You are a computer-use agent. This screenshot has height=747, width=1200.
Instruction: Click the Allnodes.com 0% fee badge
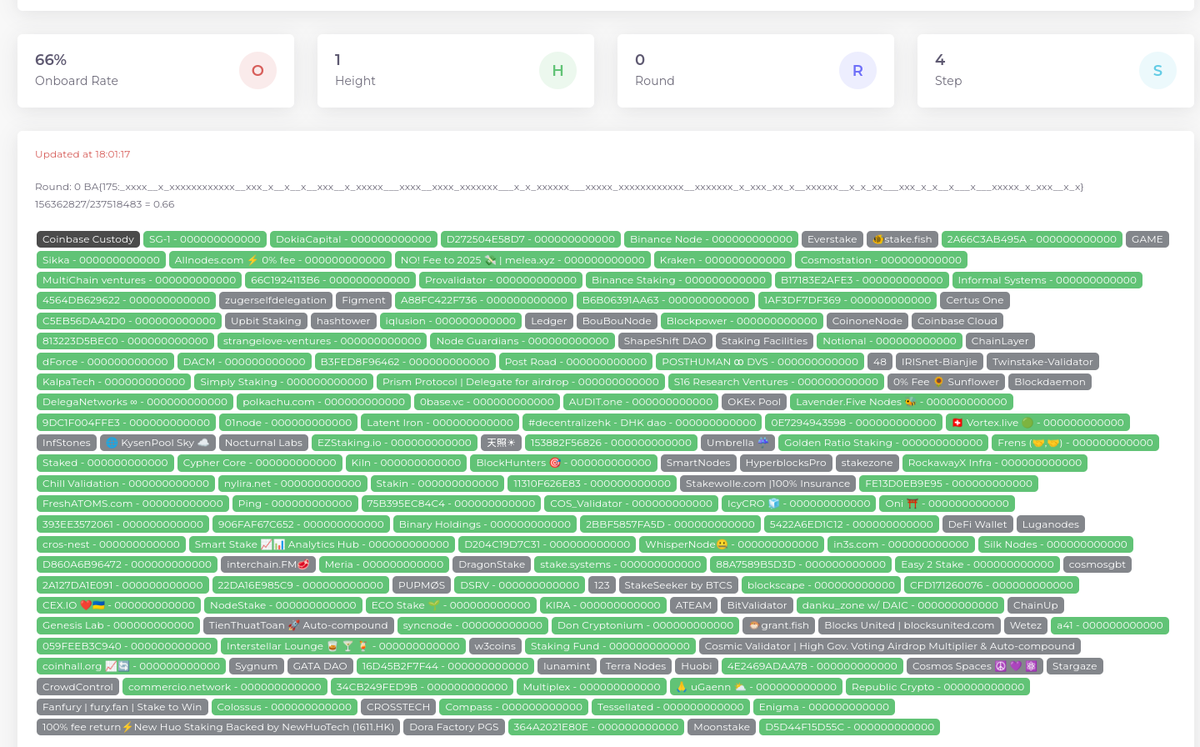tap(281, 260)
